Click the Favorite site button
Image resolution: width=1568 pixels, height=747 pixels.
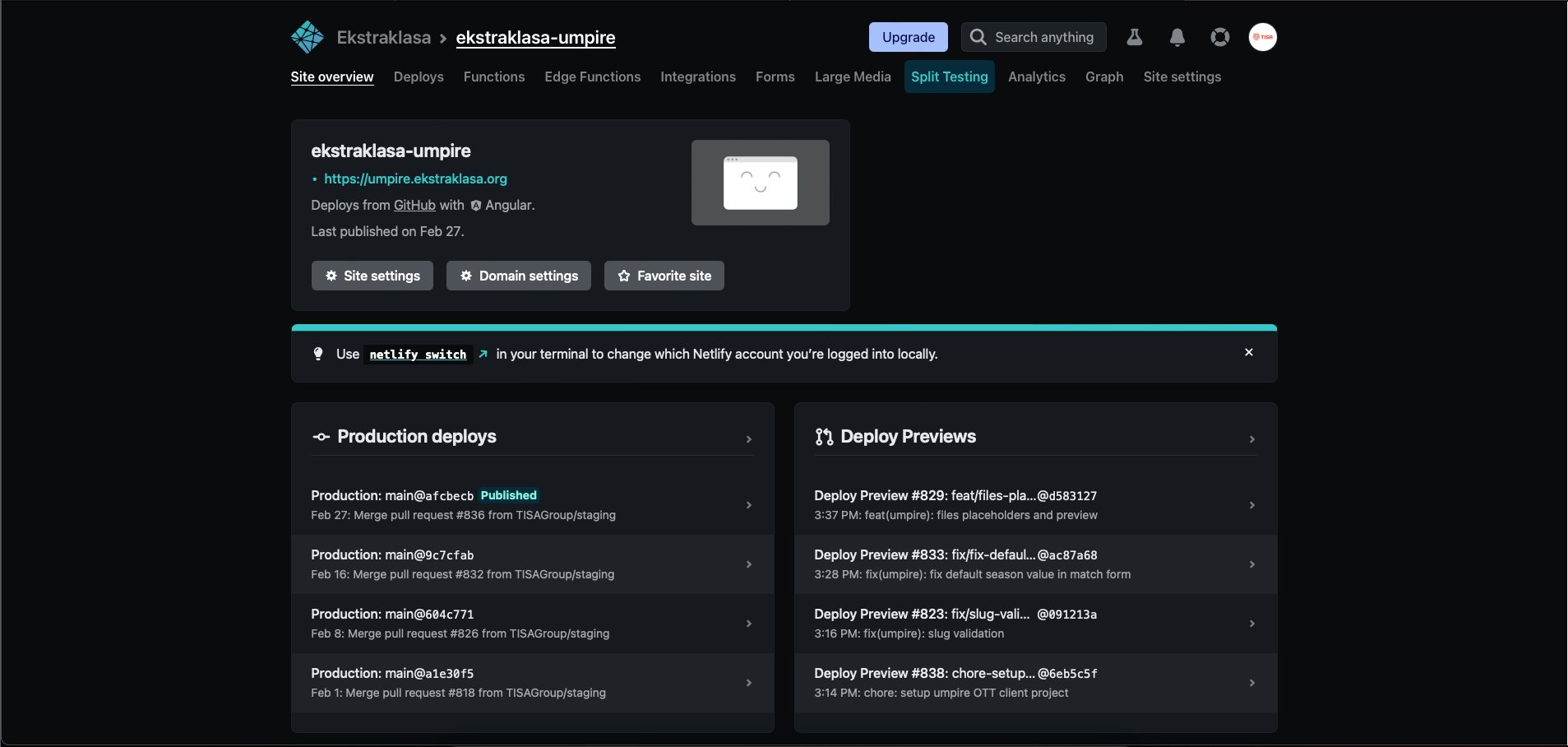(x=664, y=276)
